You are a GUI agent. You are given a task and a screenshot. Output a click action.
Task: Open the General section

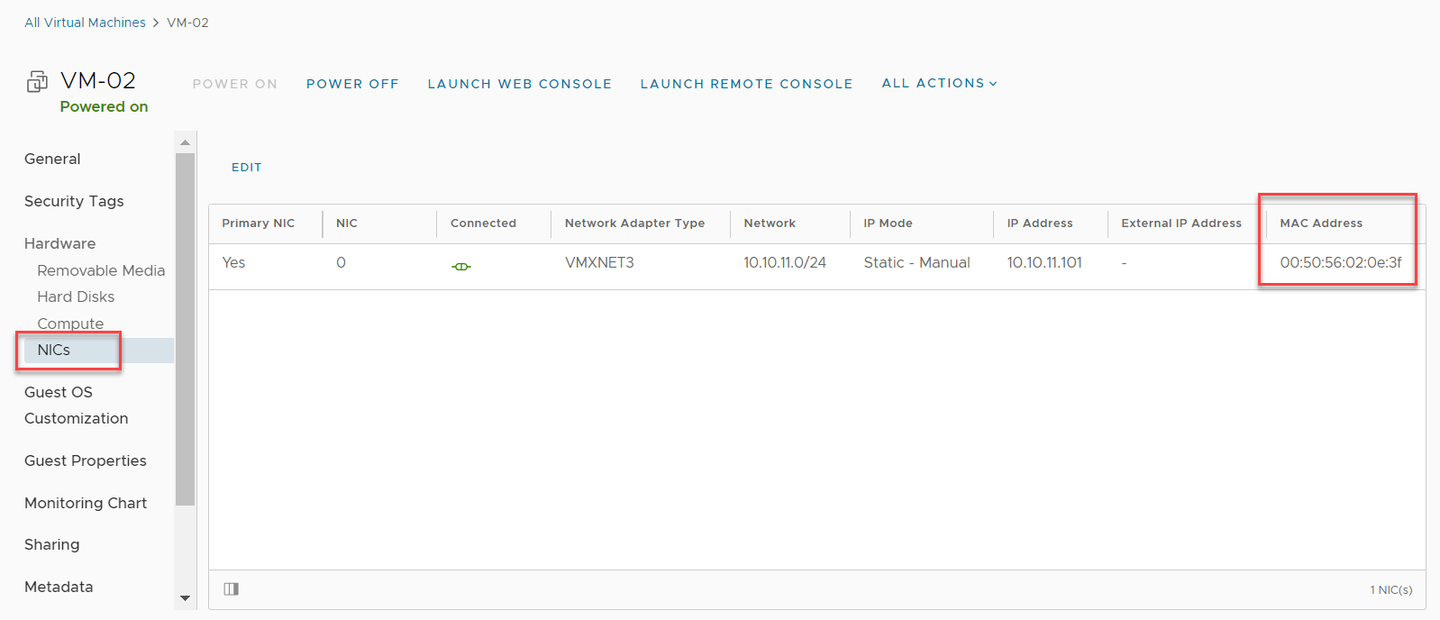(52, 159)
